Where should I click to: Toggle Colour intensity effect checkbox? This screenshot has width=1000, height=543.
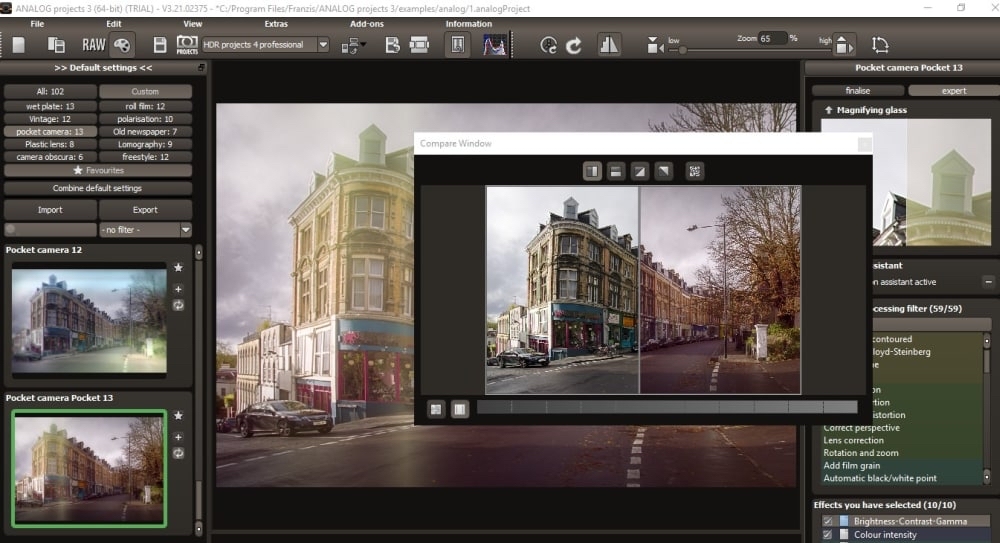(x=826, y=535)
